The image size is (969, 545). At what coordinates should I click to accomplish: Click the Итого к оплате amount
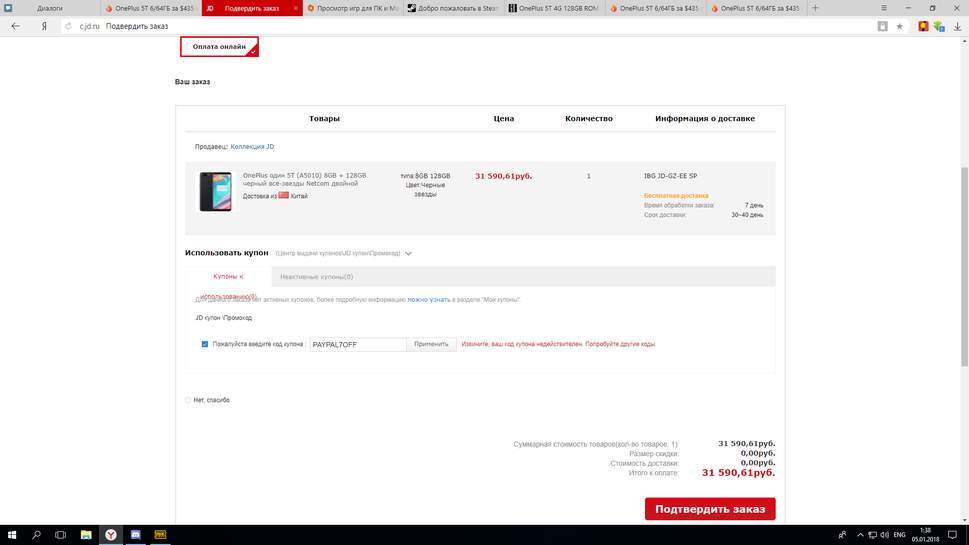738,473
